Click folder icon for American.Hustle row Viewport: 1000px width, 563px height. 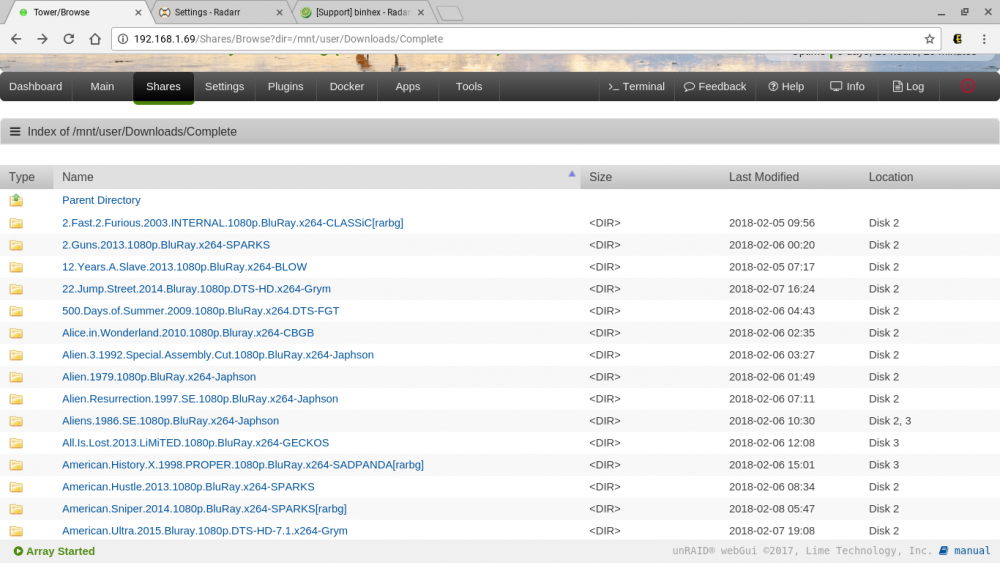pyautogui.click(x=16, y=486)
